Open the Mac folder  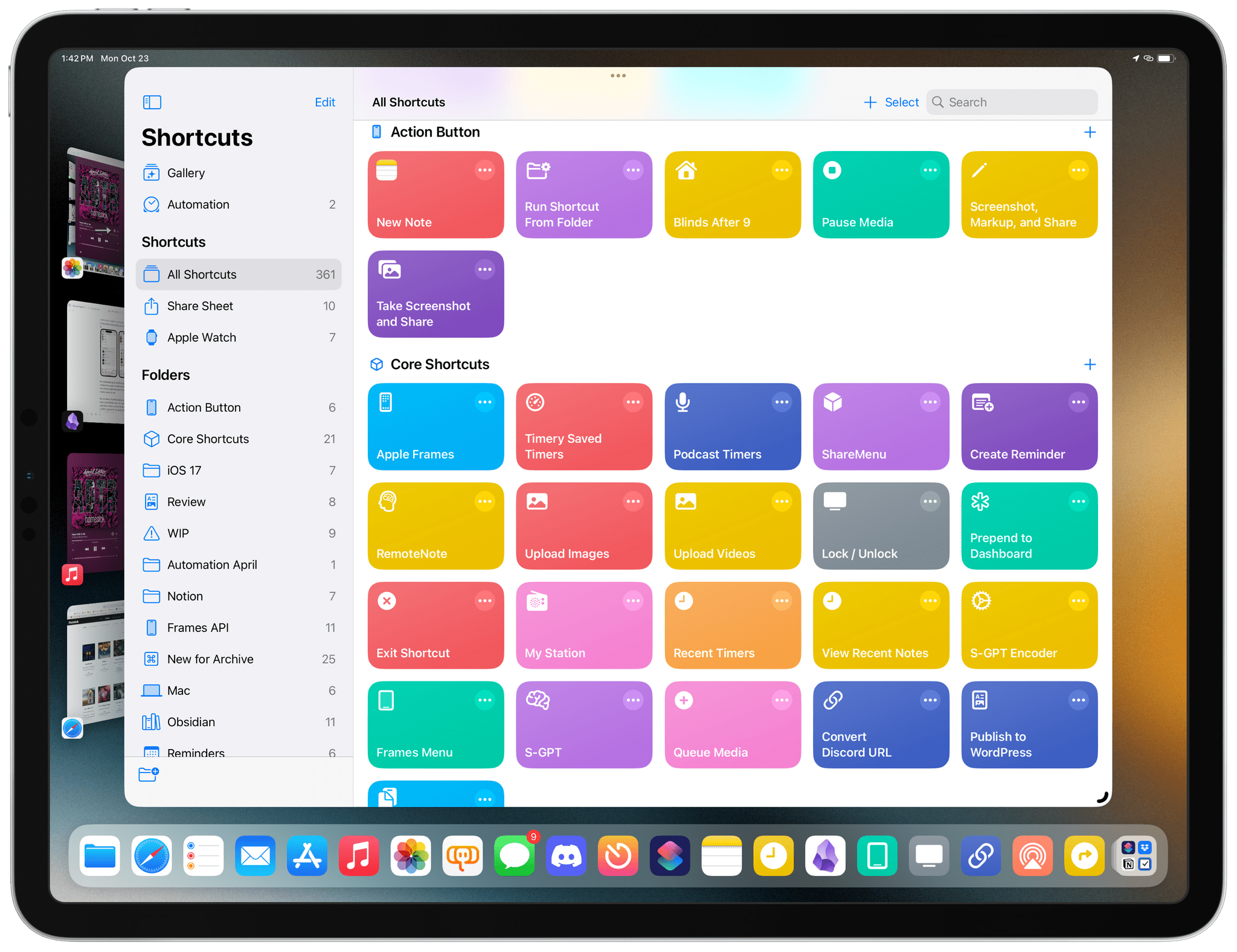239,690
